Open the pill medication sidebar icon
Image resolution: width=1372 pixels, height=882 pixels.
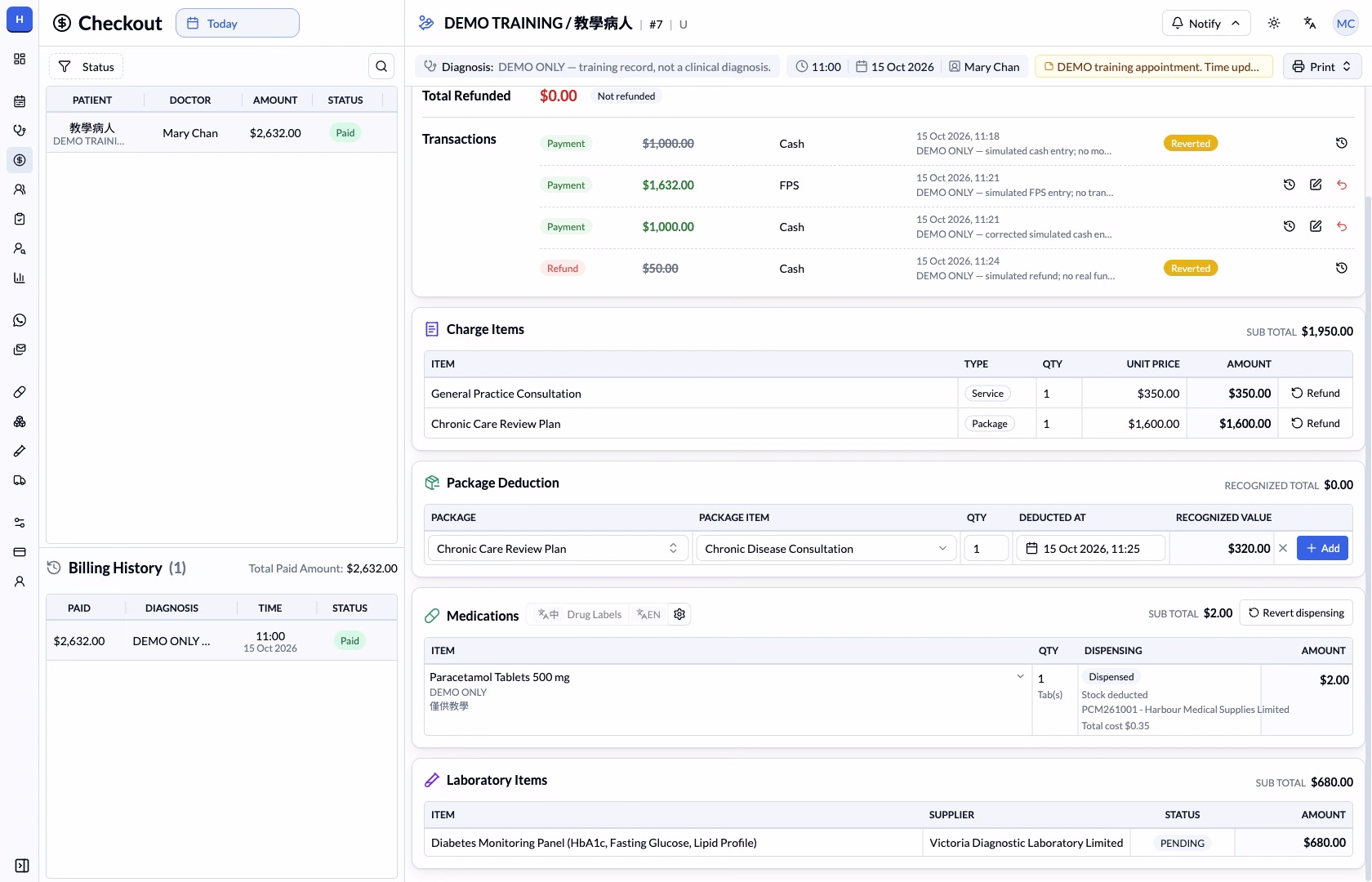pos(20,392)
